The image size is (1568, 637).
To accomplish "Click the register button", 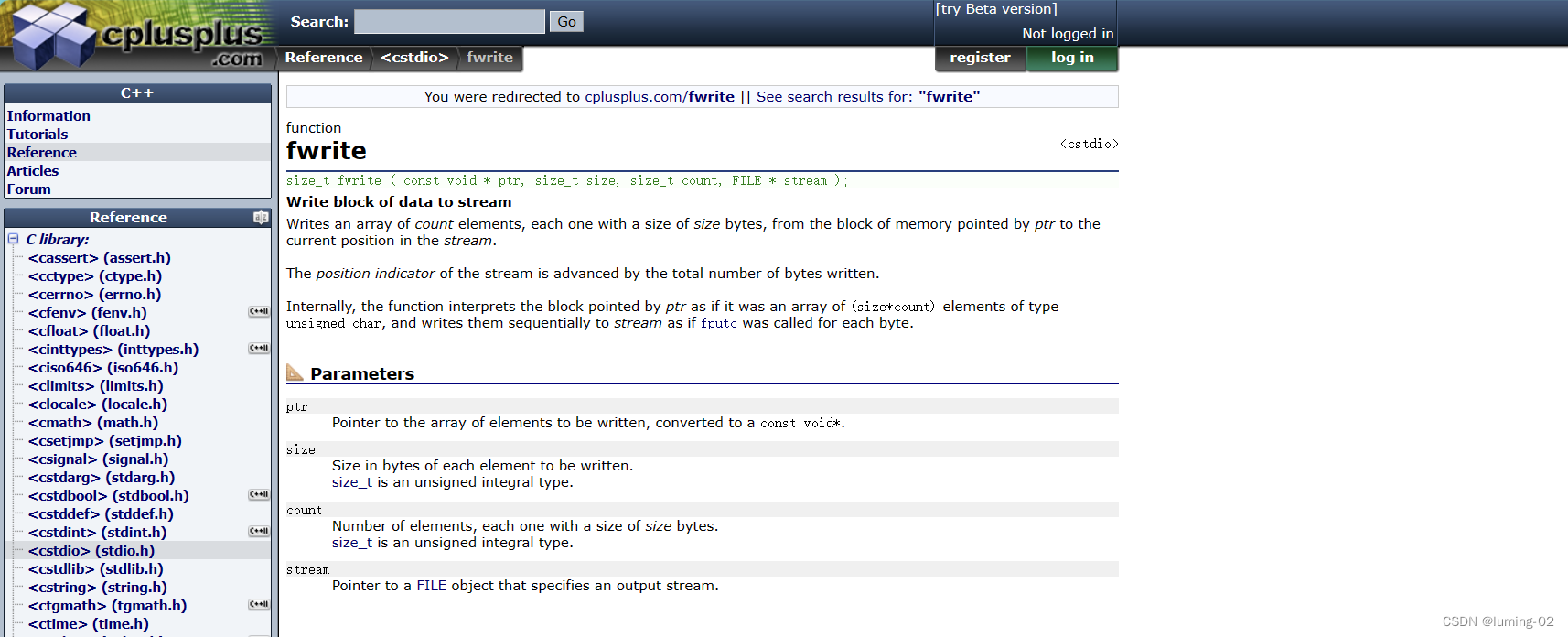I will tap(980, 58).
